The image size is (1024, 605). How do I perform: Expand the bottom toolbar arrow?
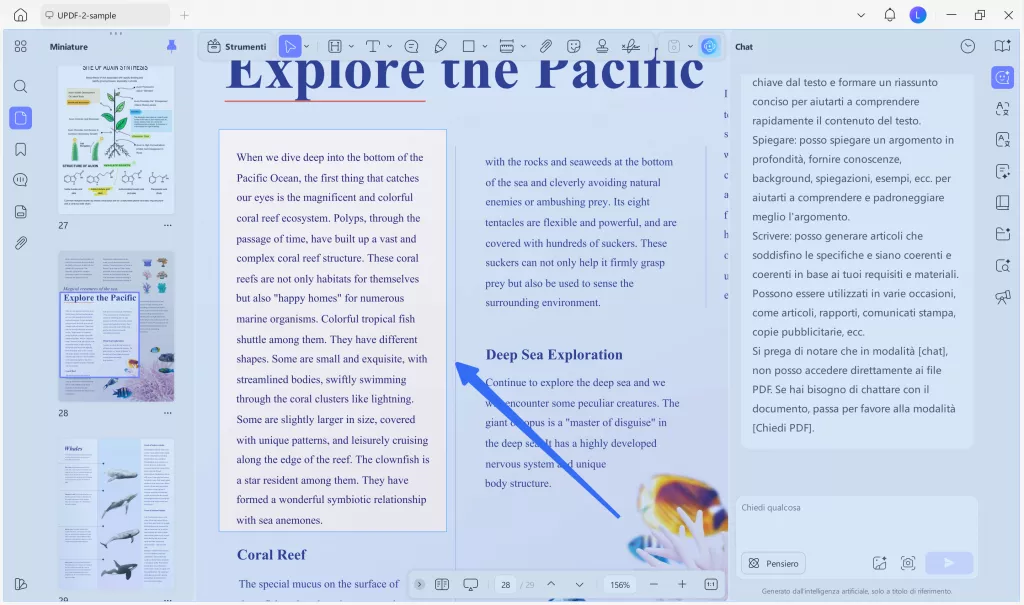(x=419, y=585)
